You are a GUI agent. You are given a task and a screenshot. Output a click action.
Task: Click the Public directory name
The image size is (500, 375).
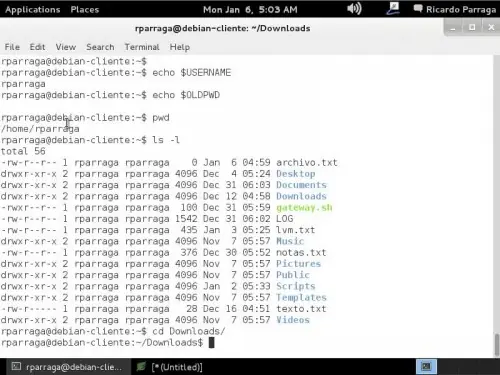pyautogui.click(x=293, y=275)
